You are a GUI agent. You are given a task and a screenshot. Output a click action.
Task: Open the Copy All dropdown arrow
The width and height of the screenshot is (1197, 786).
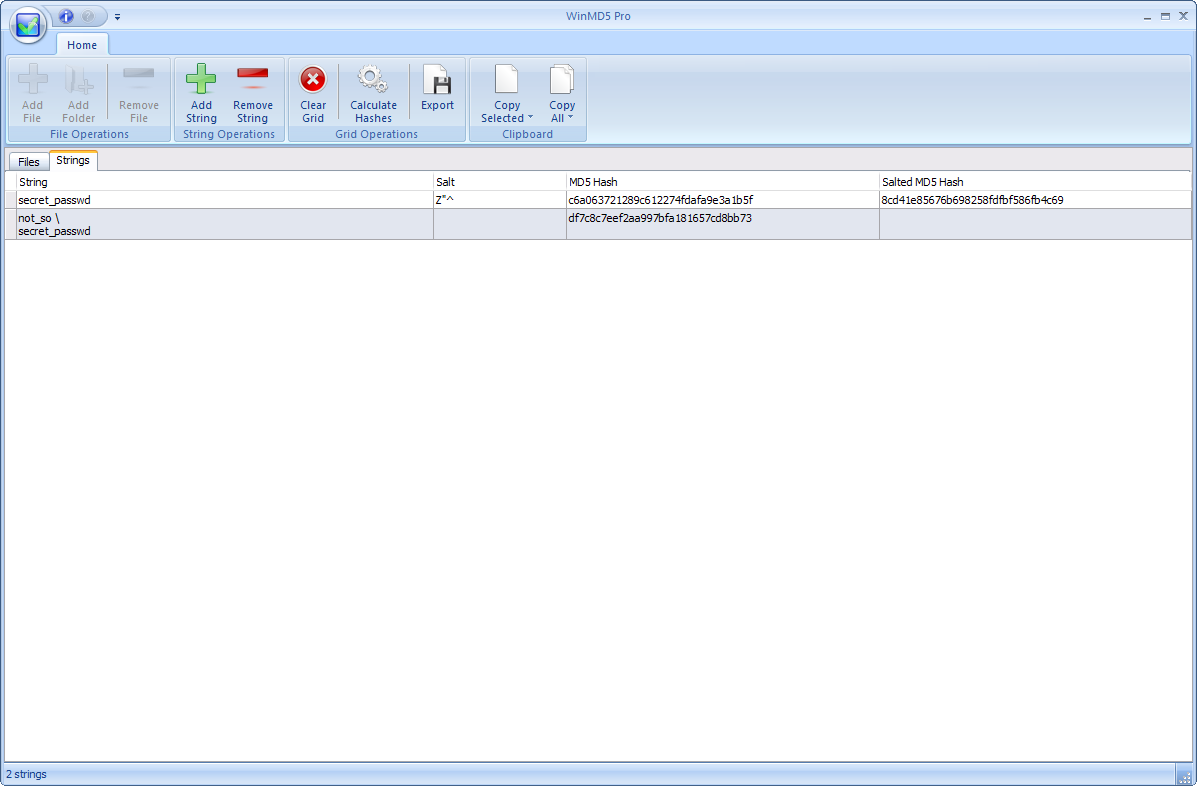pos(570,118)
